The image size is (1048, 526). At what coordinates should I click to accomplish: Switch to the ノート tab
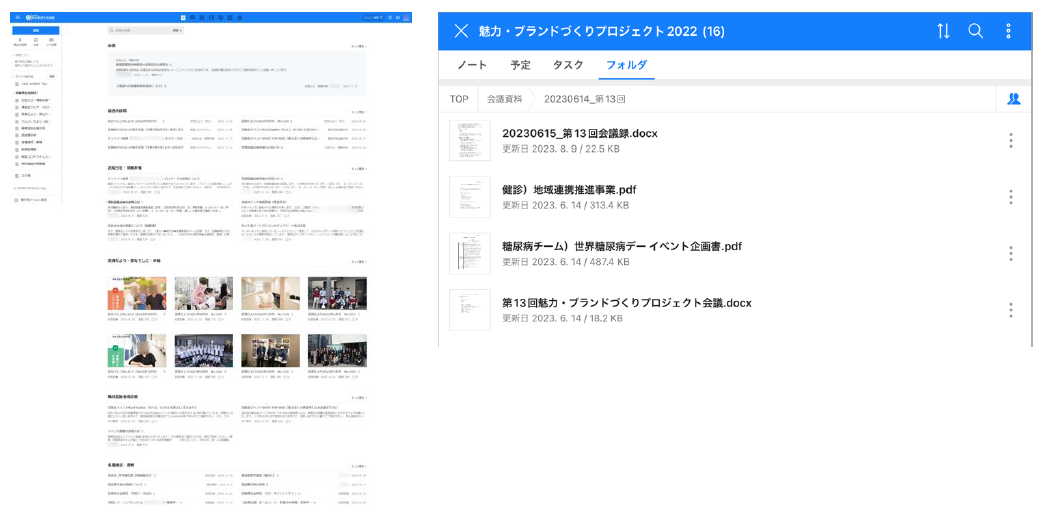pos(472,65)
